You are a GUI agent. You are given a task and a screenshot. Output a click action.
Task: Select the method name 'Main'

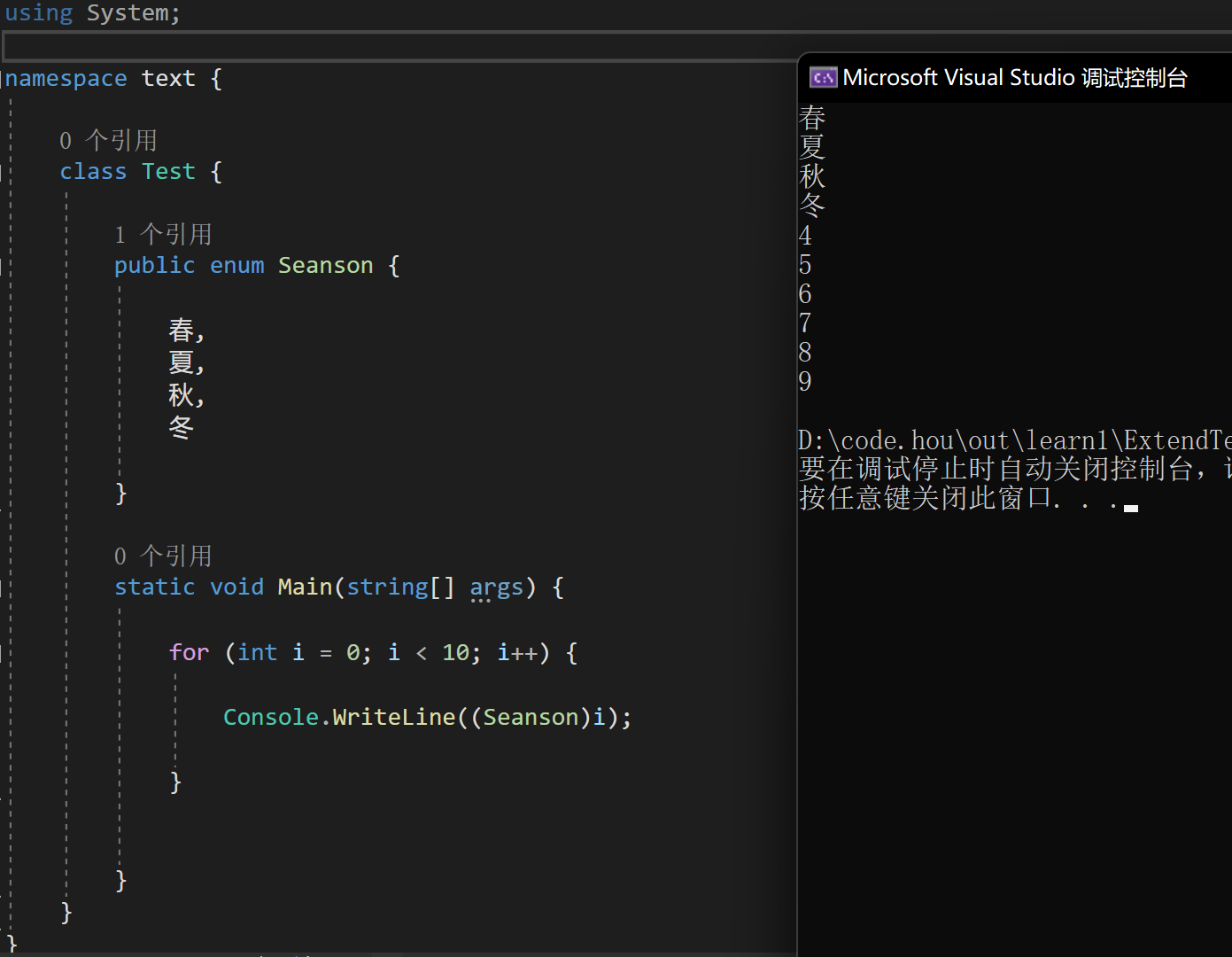point(305,587)
